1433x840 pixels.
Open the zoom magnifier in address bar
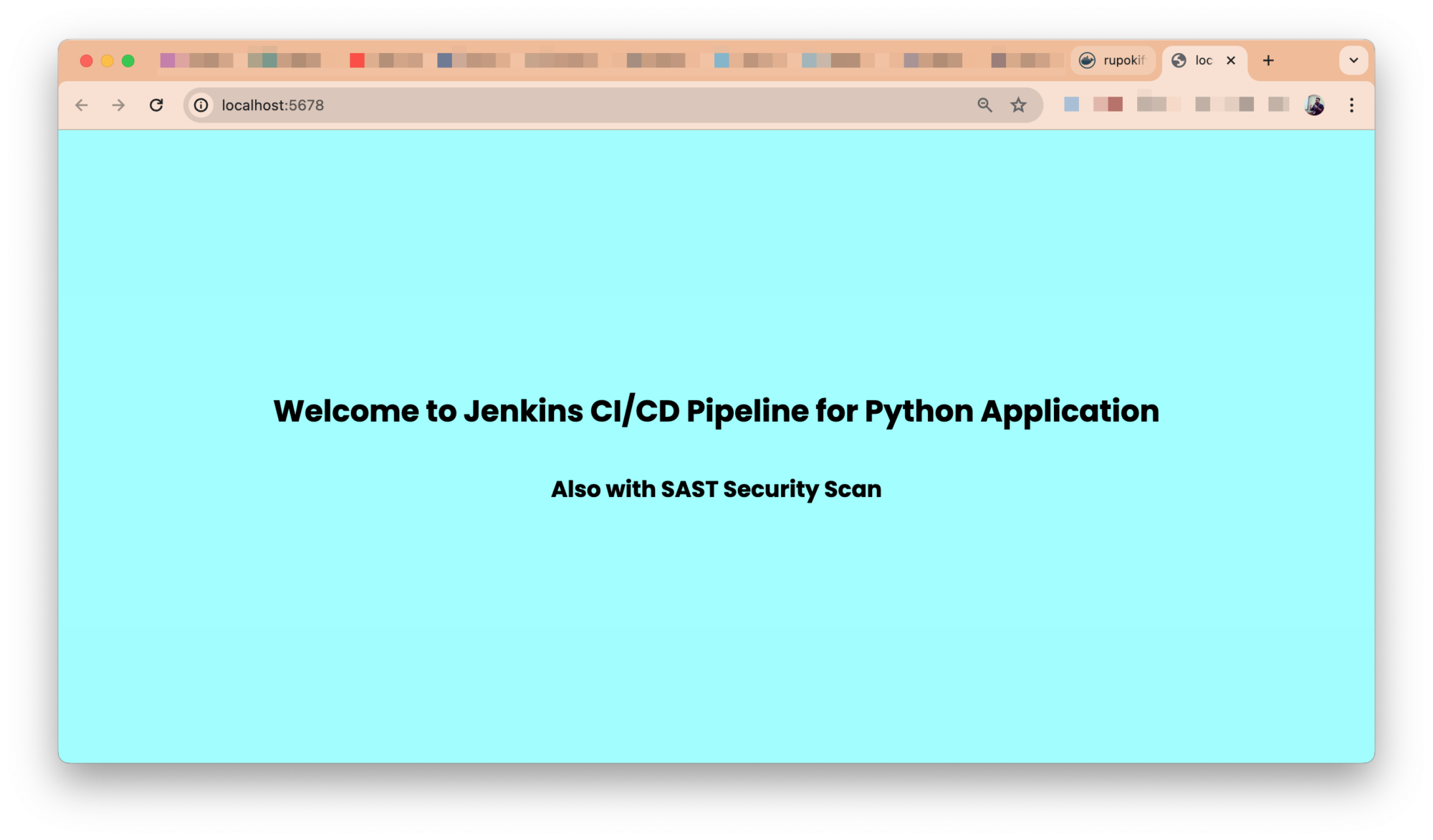coord(984,105)
